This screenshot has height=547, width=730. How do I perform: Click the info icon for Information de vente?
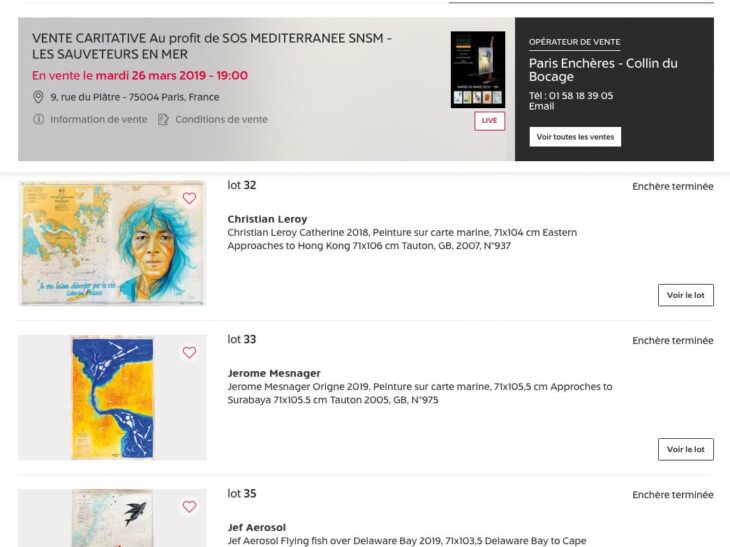[39, 119]
